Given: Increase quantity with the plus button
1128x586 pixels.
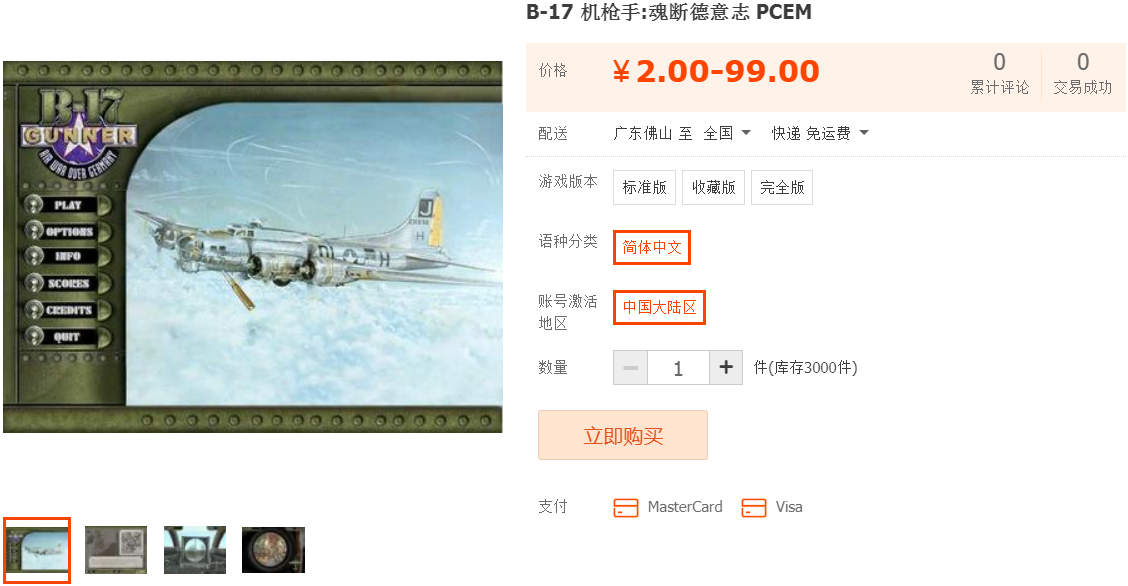Looking at the screenshot, I should tap(726, 367).
